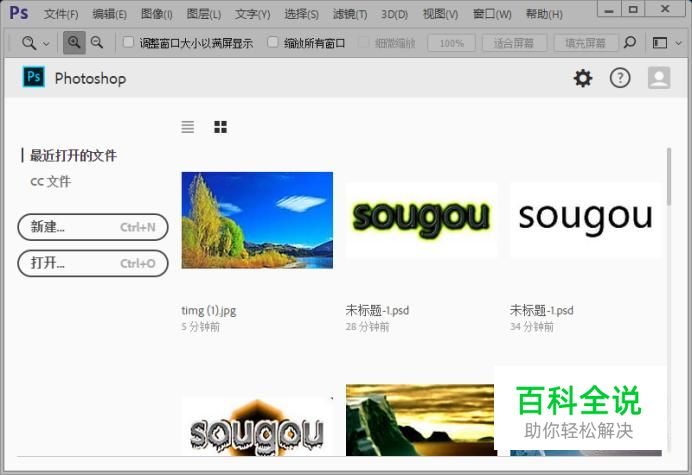Viewport: 692px width, 475px height.
Task: Click the timg (1).jpg file name
Action: point(209,311)
